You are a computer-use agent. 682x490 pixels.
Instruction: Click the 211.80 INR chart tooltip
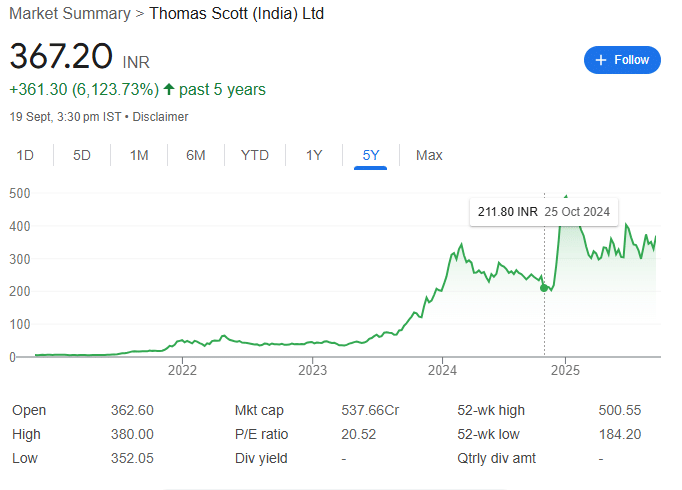[544, 212]
